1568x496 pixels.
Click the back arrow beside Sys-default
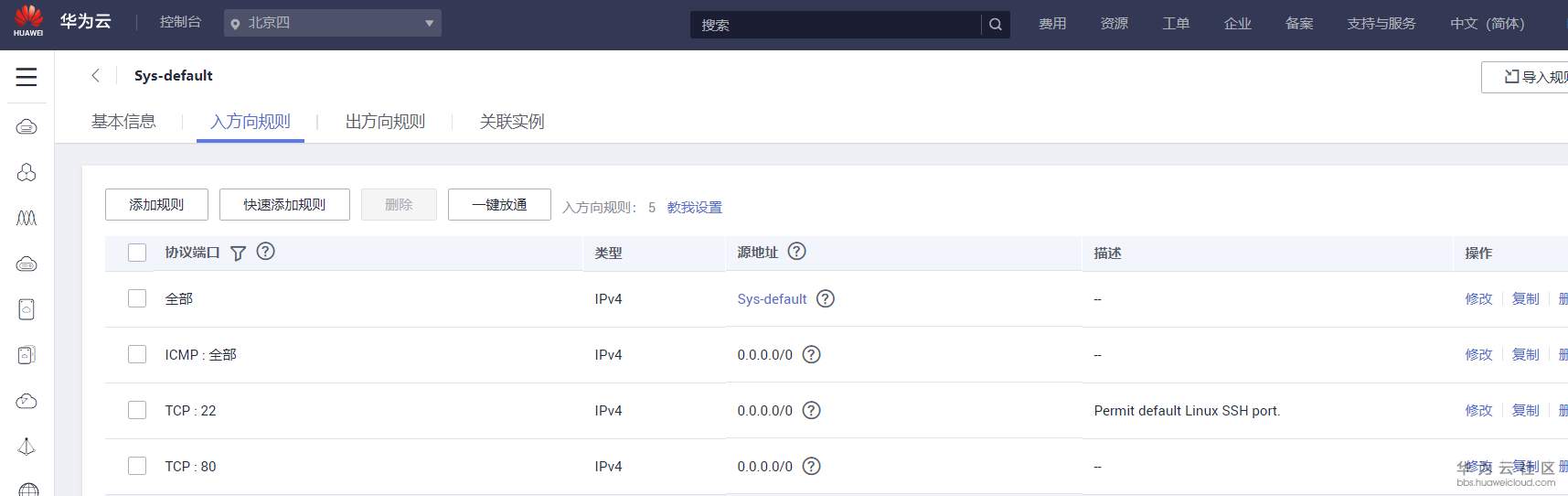tap(95, 76)
